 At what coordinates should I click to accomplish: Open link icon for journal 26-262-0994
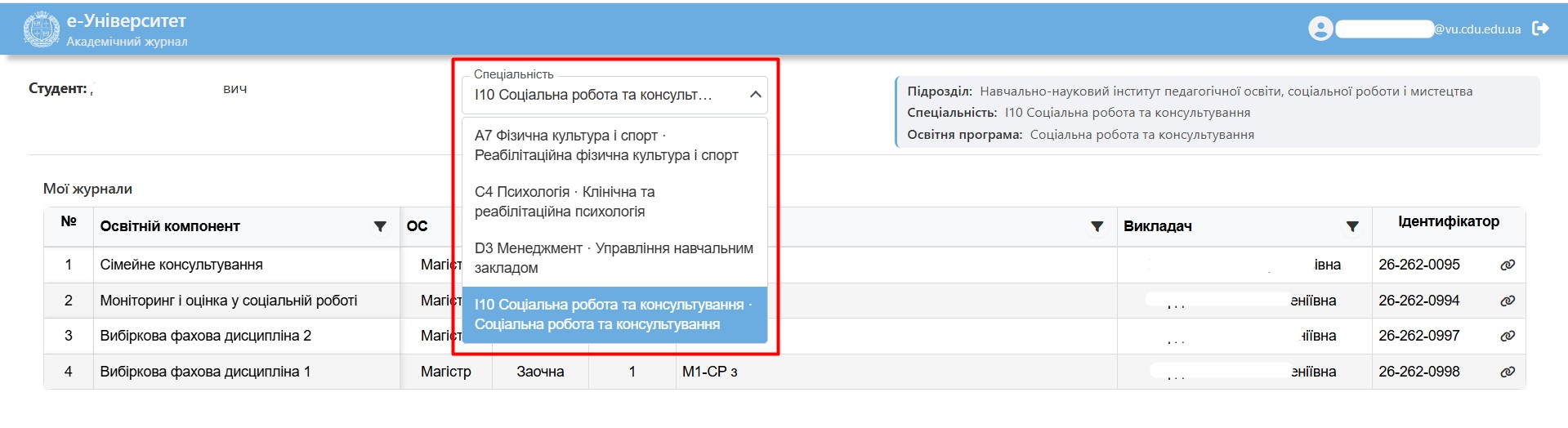pyautogui.click(x=1508, y=301)
